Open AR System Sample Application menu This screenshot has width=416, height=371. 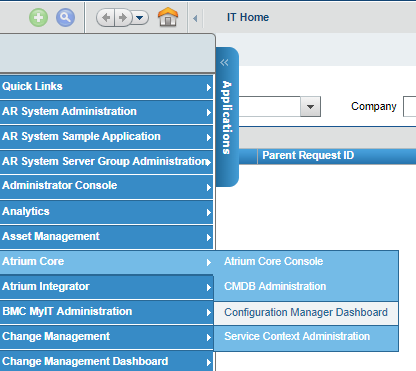106,137
